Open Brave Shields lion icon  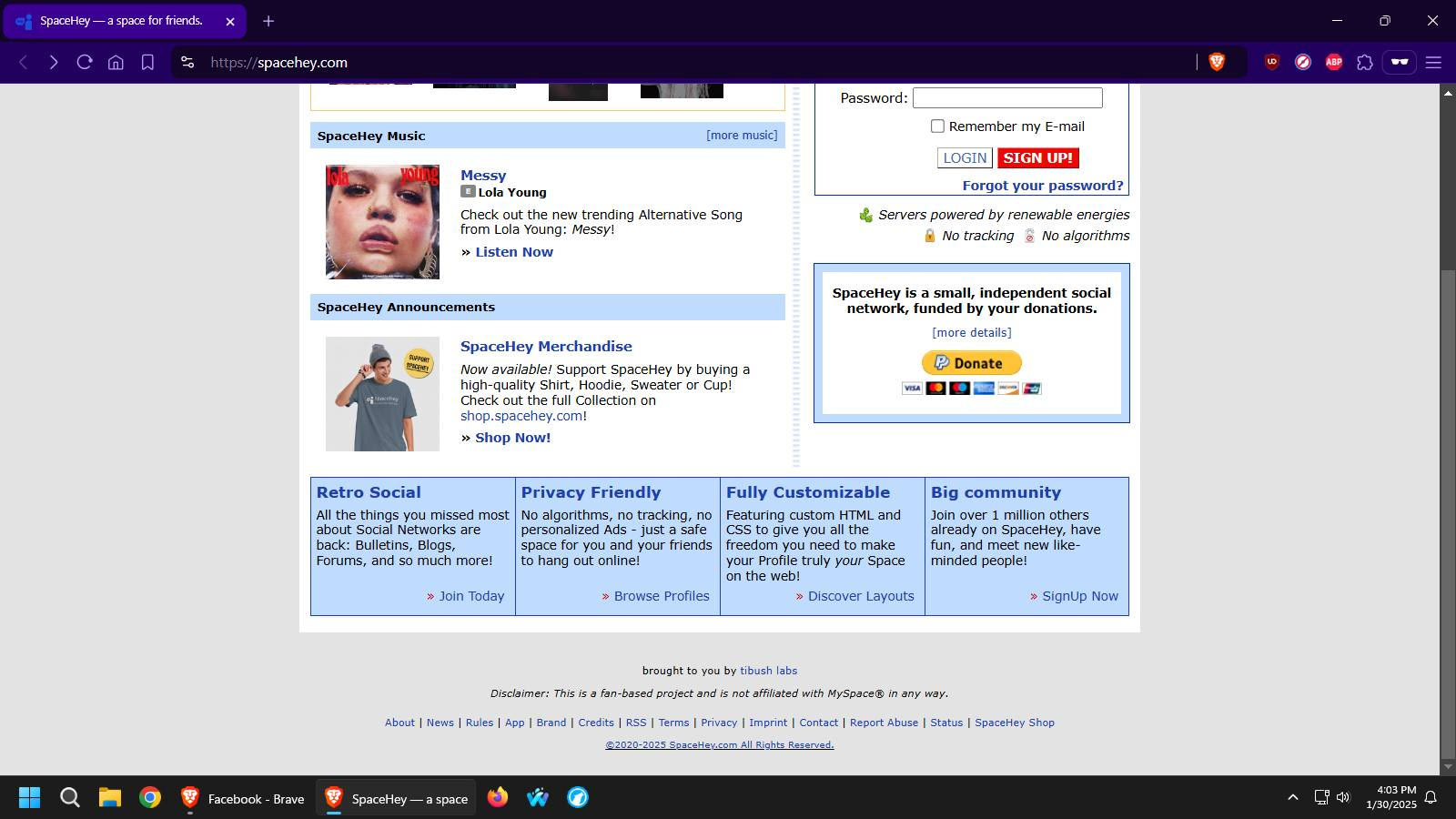click(x=1217, y=62)
